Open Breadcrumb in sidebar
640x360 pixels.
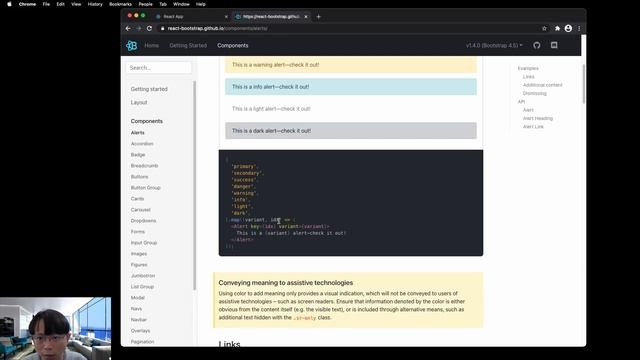pos(144,166)
